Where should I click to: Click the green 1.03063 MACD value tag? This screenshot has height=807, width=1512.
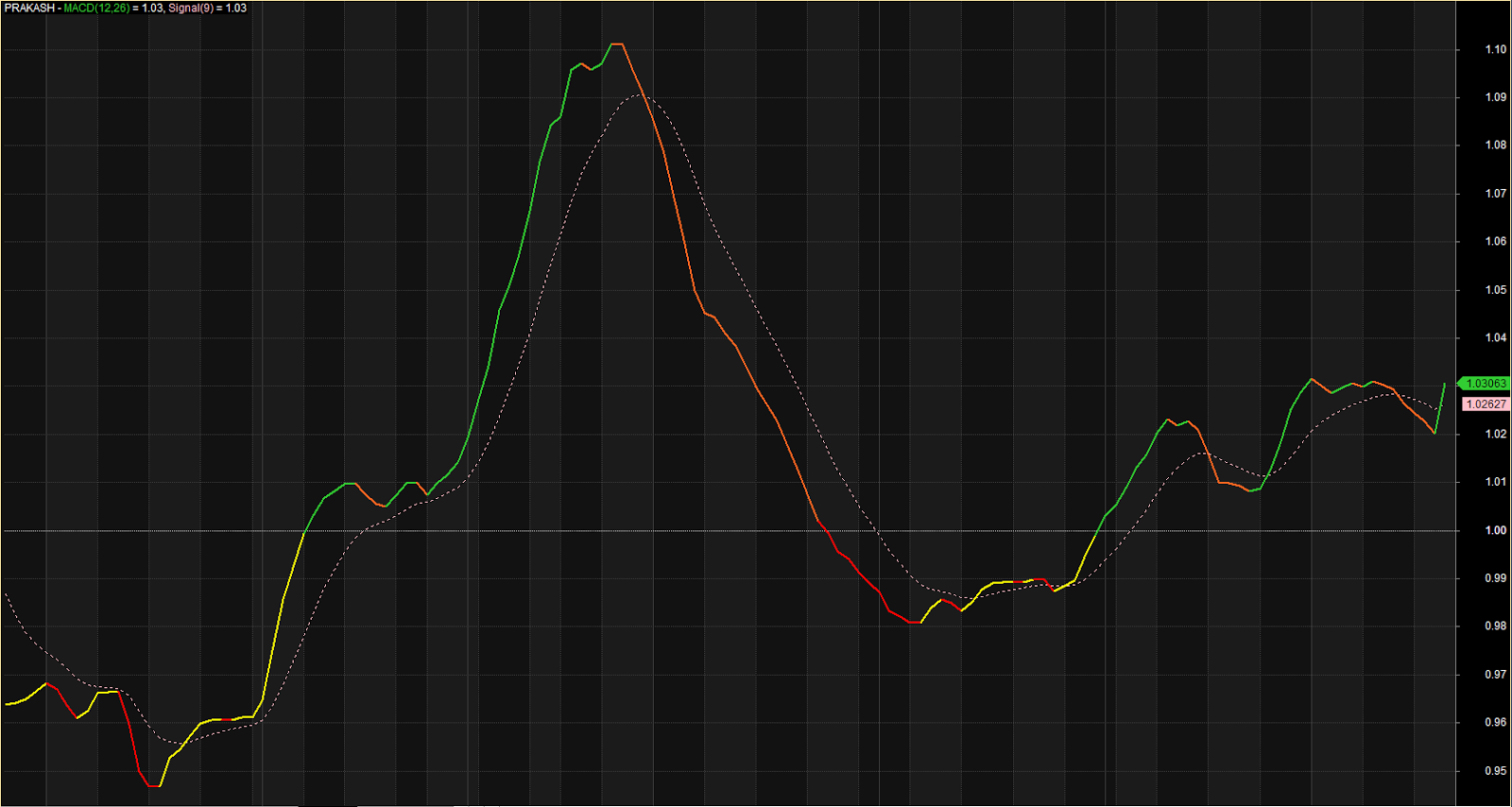coord(1485,384)
